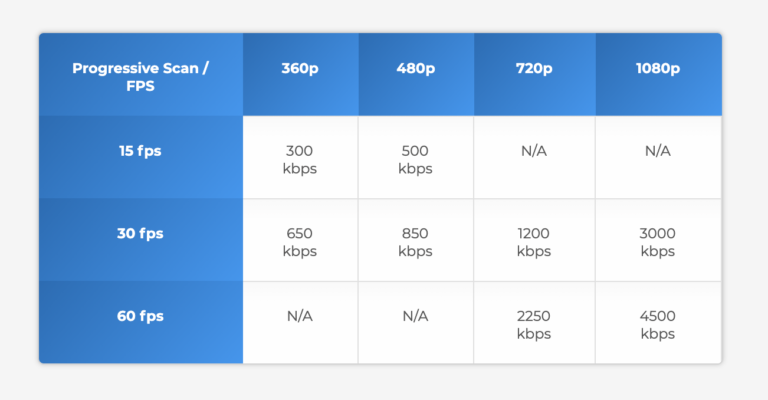The image size is (768, 400).
Task: Click the 60 fps row header
Action: click(x=140, y=316)
